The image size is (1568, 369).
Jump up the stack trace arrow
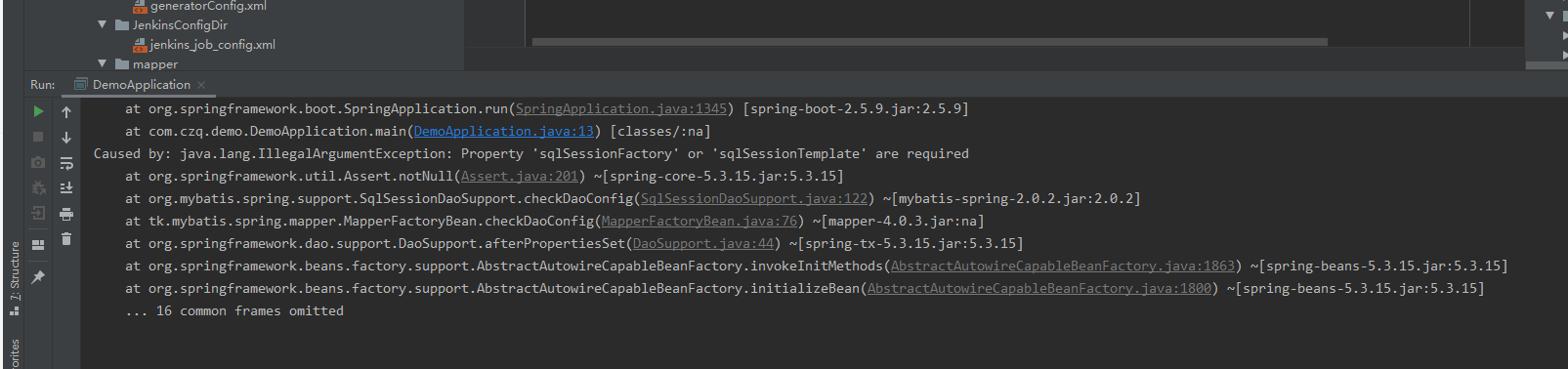[x=66, y=111]
